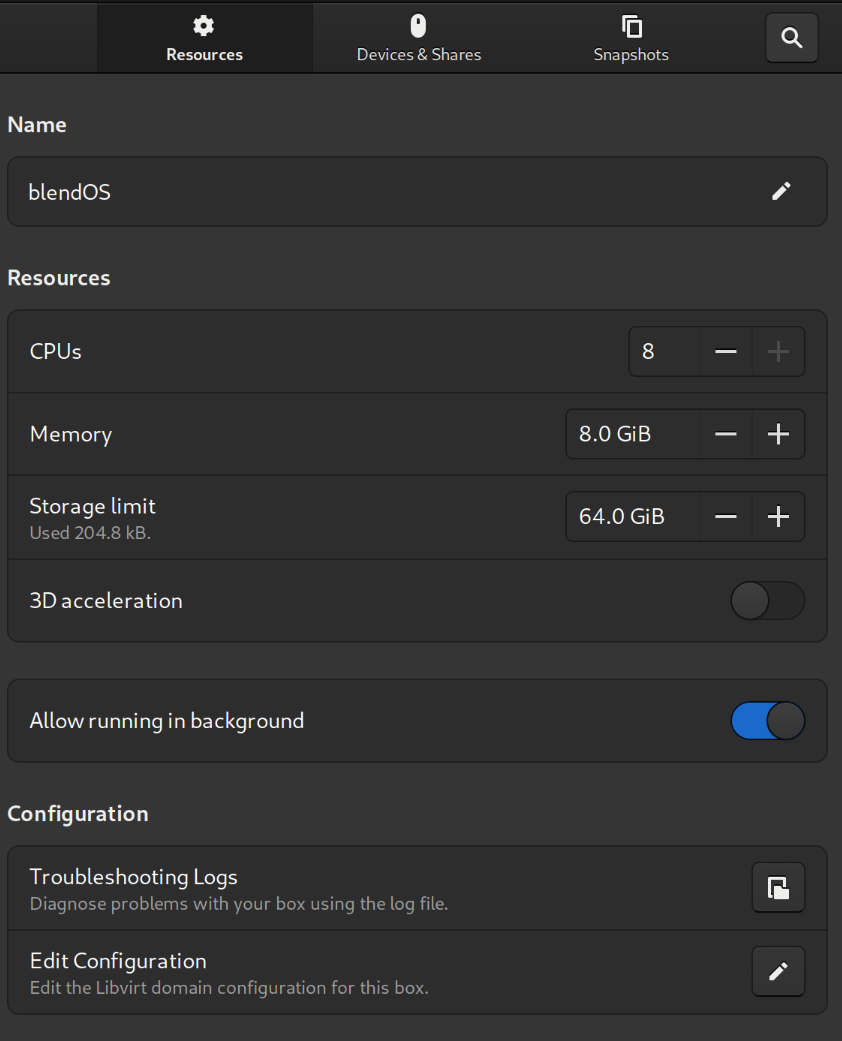Increase Storage limit using the plus button
This screenshot has height=1041, width=842.
tap(778, 516)
